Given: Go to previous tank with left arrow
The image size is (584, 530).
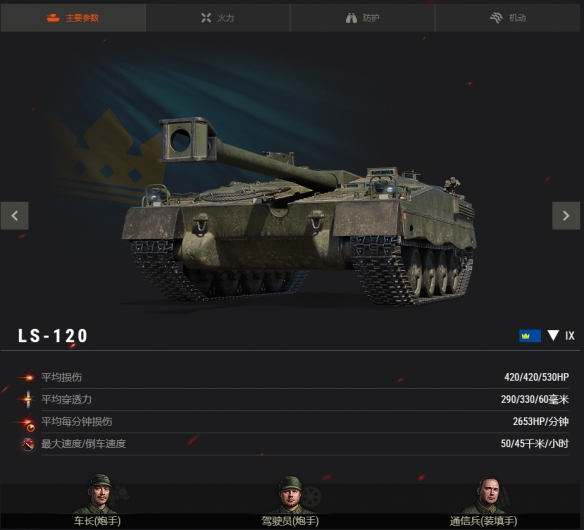Looking at the screenshot, I should click(x=15, y=216).
